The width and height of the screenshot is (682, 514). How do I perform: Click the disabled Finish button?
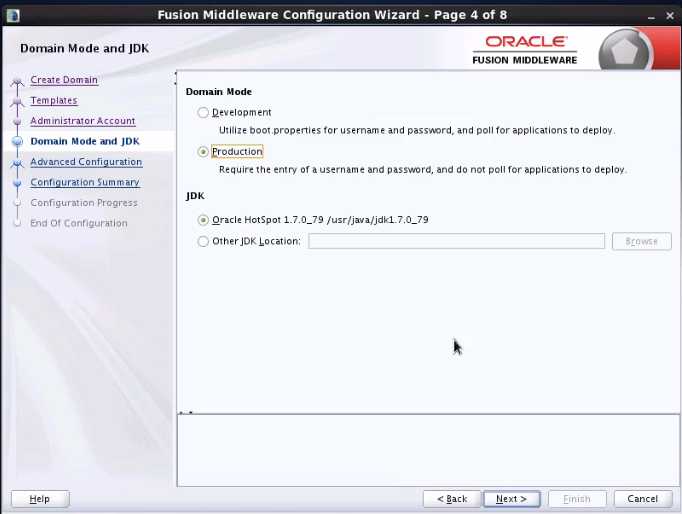click(x=577, y=499)
